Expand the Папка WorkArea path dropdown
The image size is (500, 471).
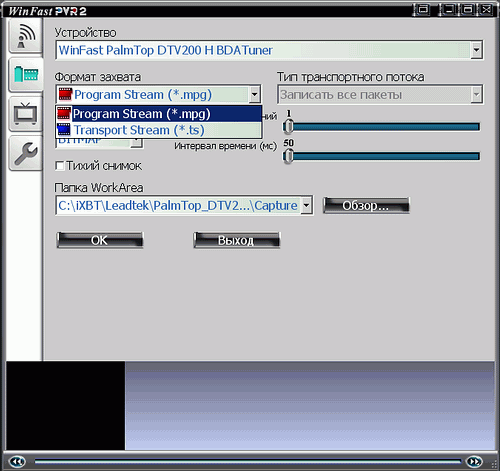306,205
